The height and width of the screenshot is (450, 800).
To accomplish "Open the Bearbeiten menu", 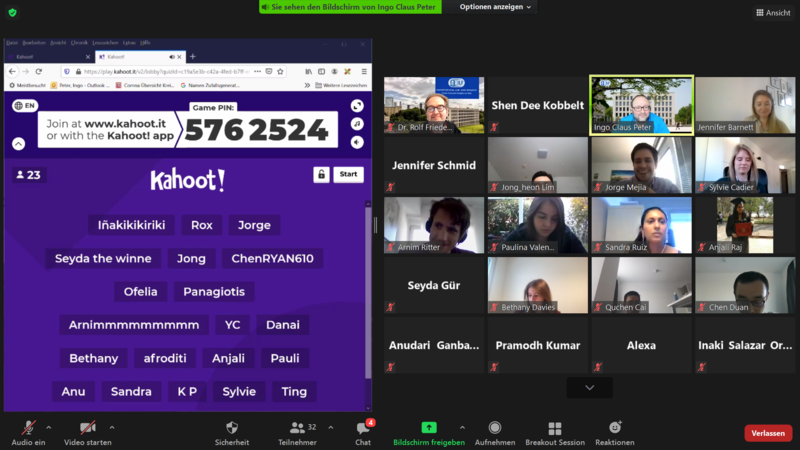I will click(x=34, y=43).
